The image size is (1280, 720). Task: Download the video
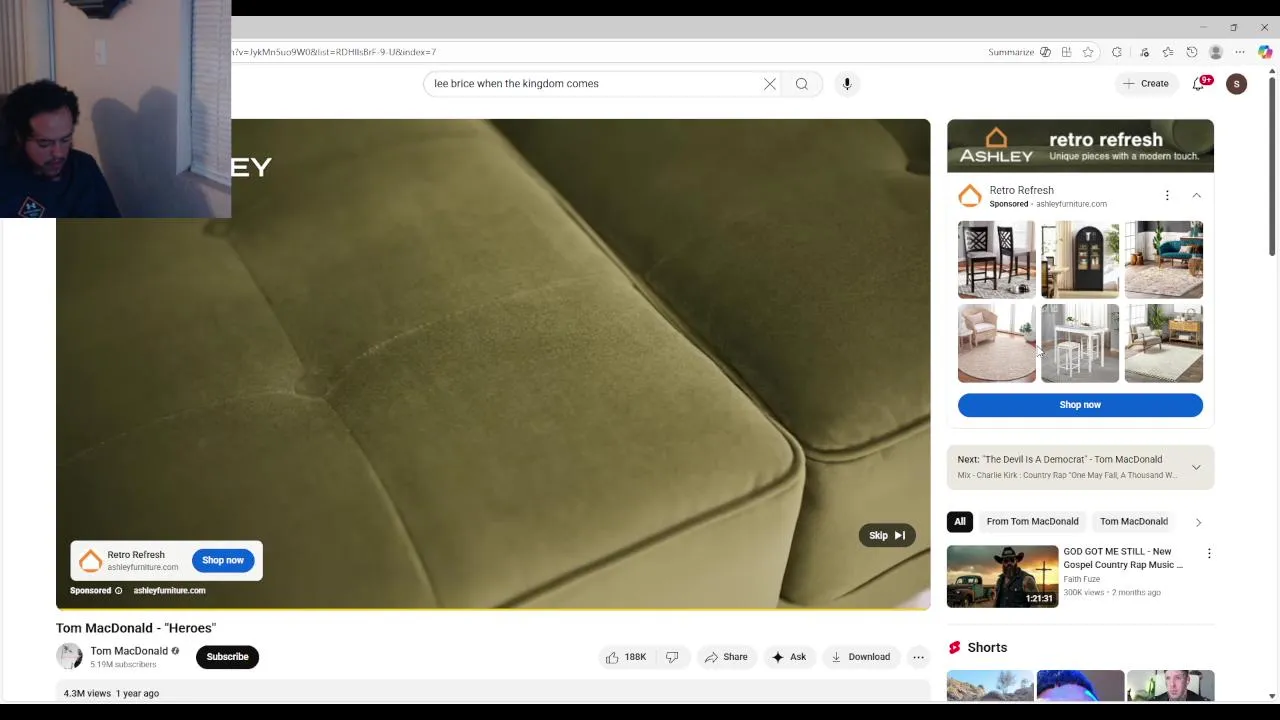(860, 657)
